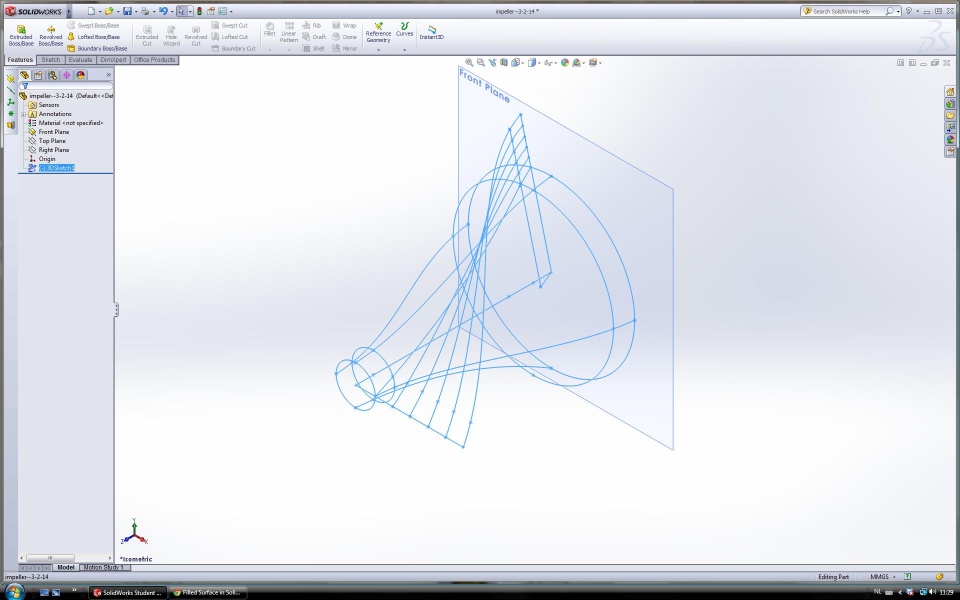This screenshot has width=960, height=600.
Task: Click the Extruded Boss/Base tool
Action: 21,36
